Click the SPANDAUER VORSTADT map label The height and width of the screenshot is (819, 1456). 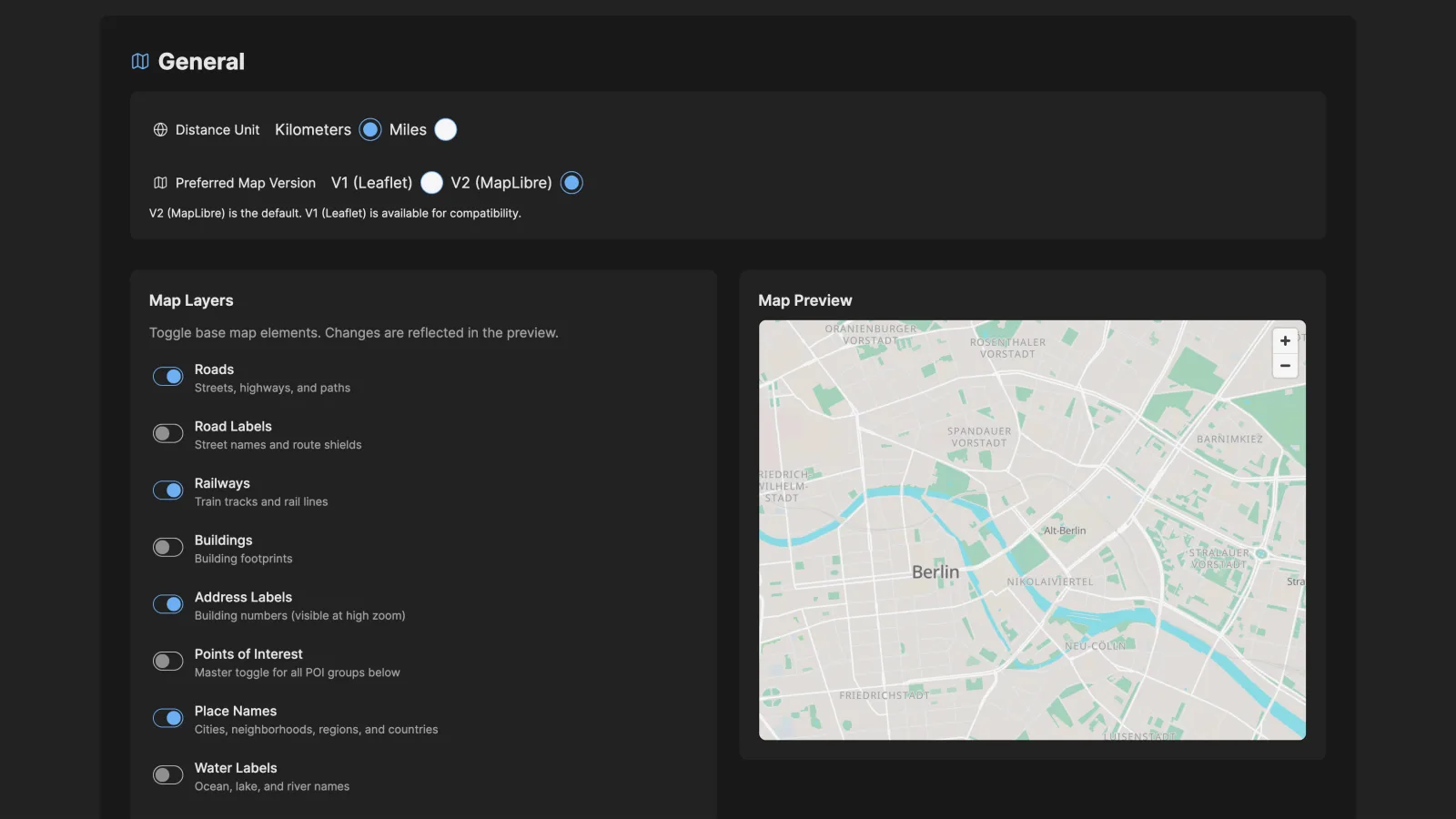[x=979, y=437]
